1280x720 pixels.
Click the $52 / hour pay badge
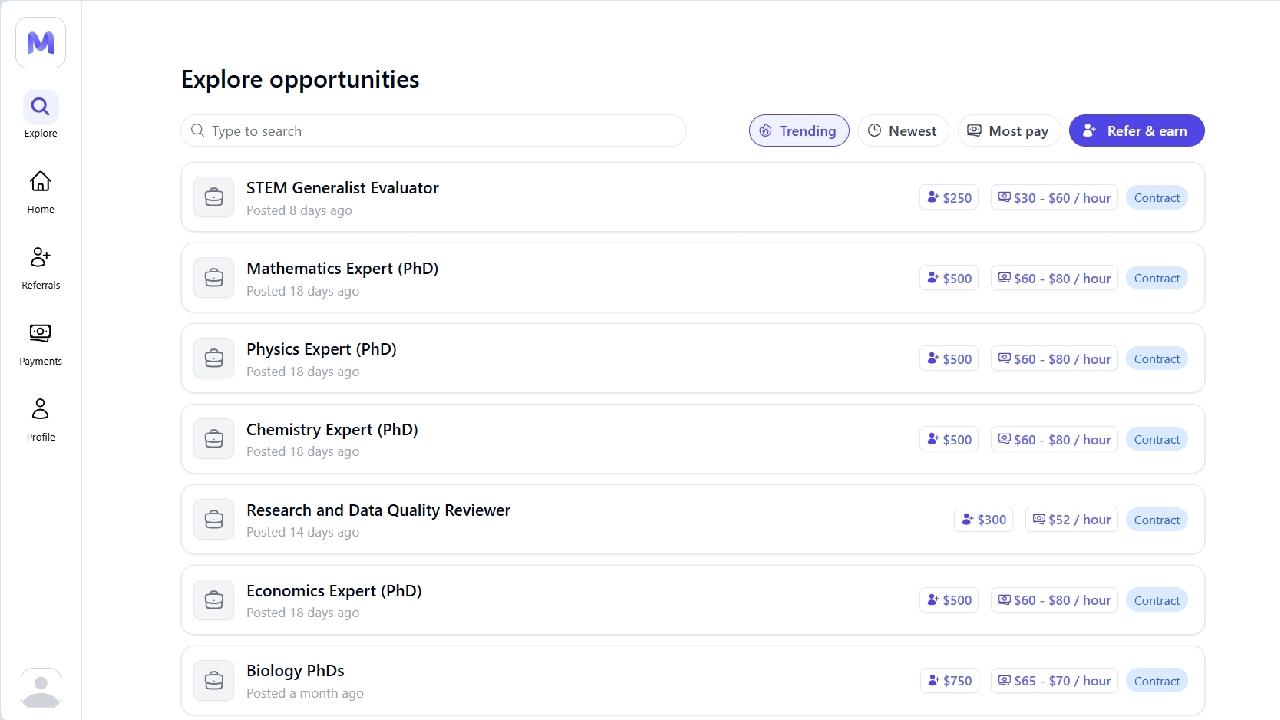point(1071,519)
